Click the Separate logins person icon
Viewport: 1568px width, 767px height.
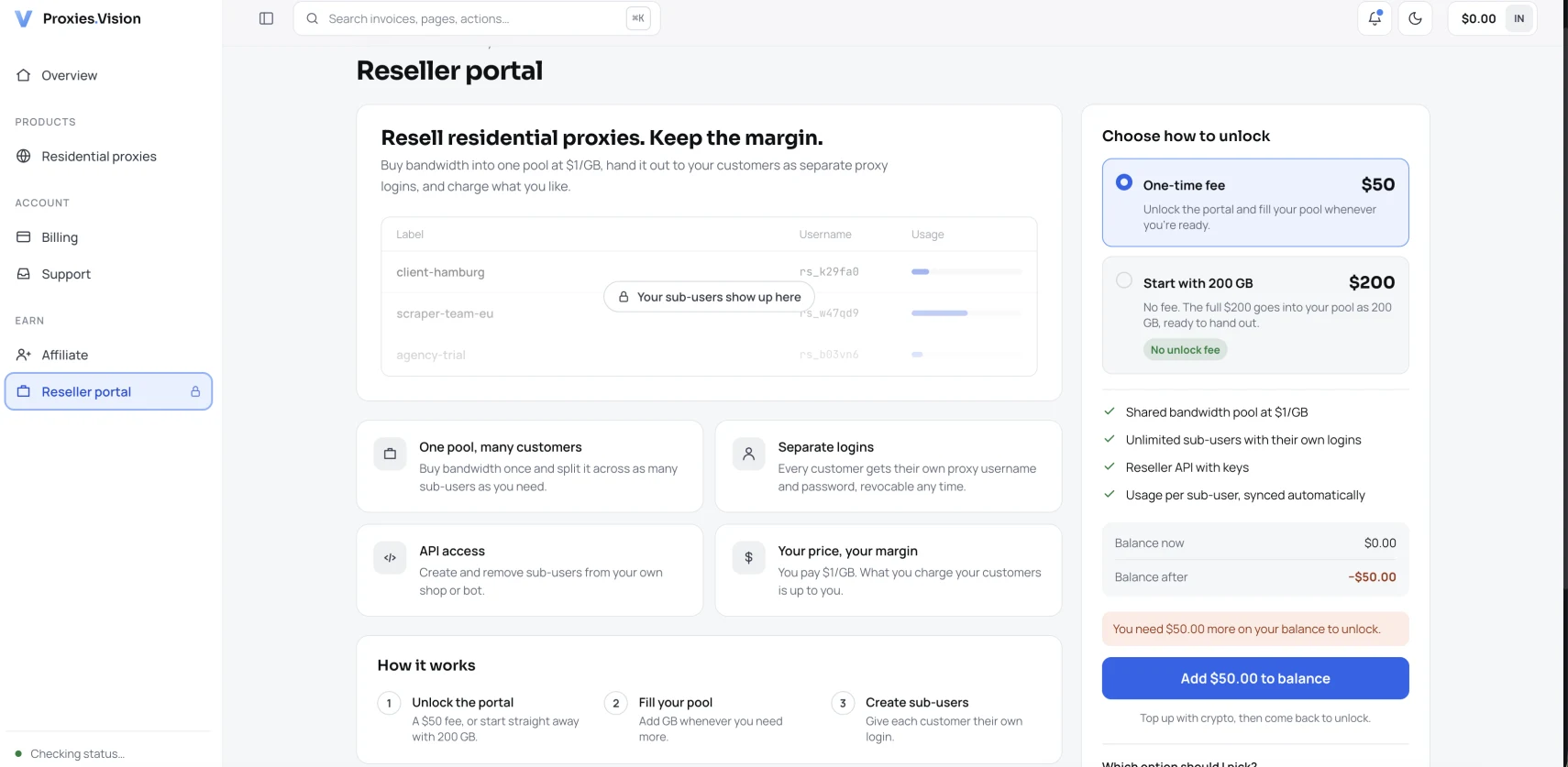coord(749,454)
